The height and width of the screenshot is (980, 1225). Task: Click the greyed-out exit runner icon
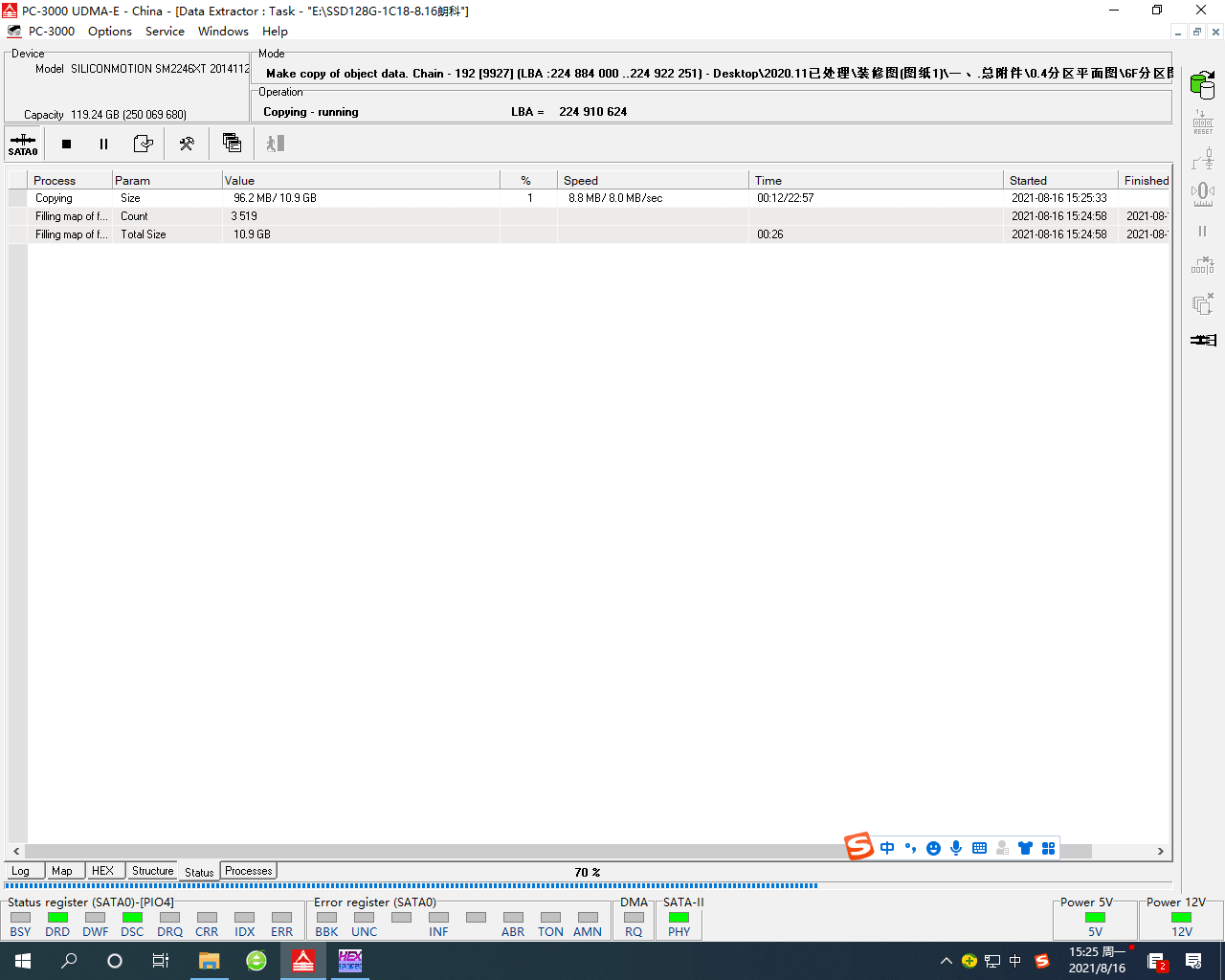[x=276, y=144]
